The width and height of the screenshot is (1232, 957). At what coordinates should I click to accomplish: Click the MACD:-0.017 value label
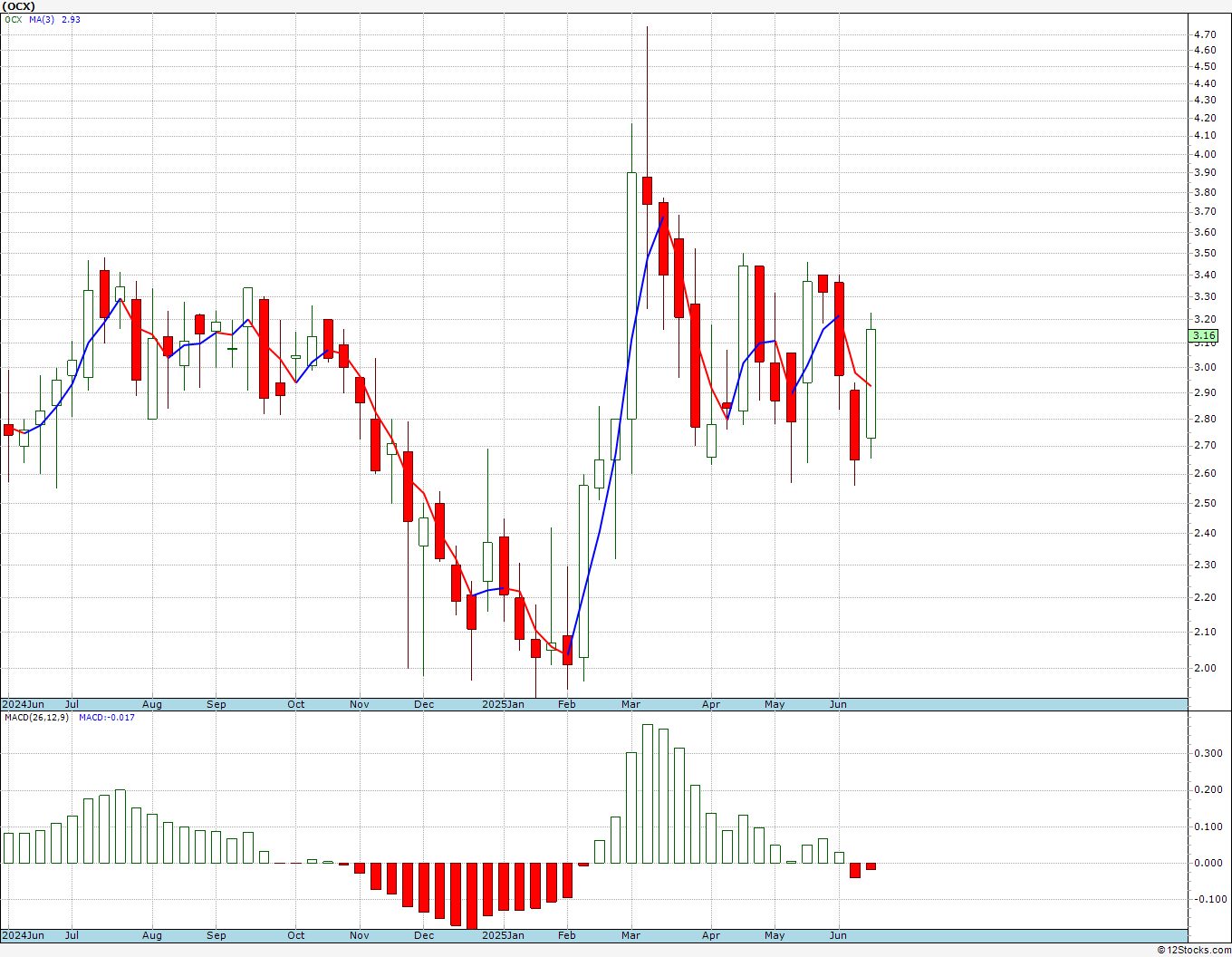106,718
